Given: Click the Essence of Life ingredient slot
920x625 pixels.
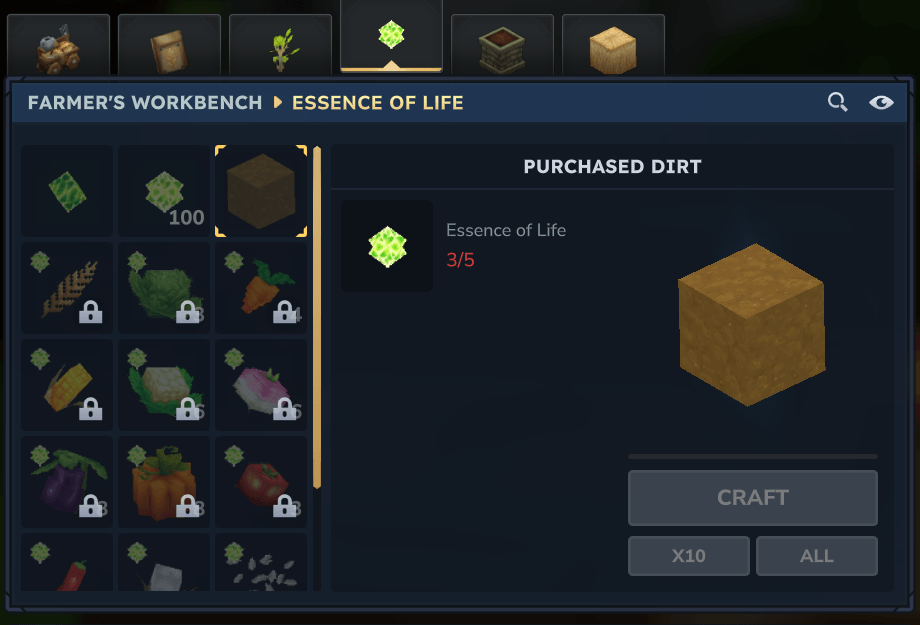Looking at the screenshot, I should tap(387, 246).
